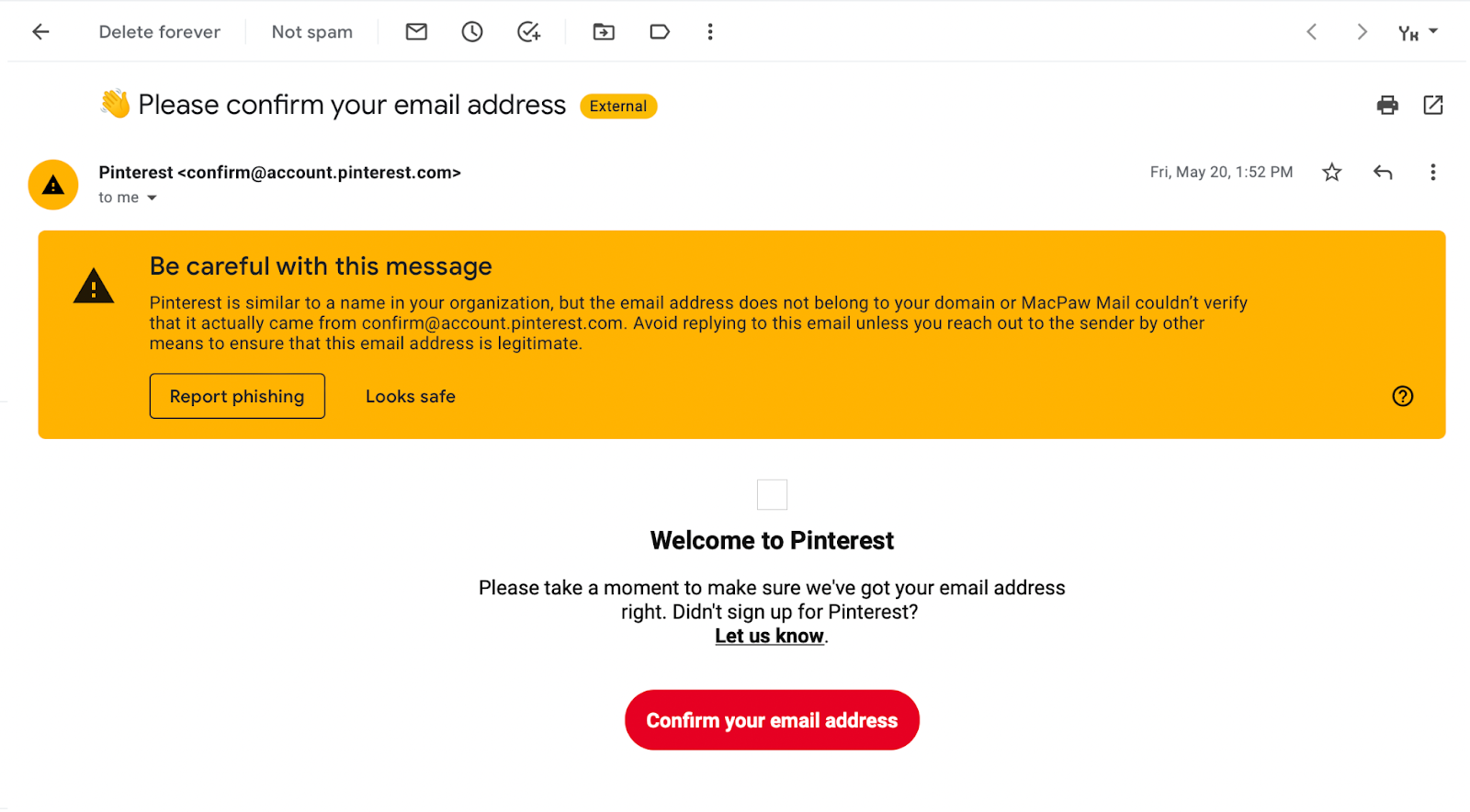Image resolution: width=1470 pixels, height=812 pixels.
Task: Mark the email as unread
Action: pos(416,31)
